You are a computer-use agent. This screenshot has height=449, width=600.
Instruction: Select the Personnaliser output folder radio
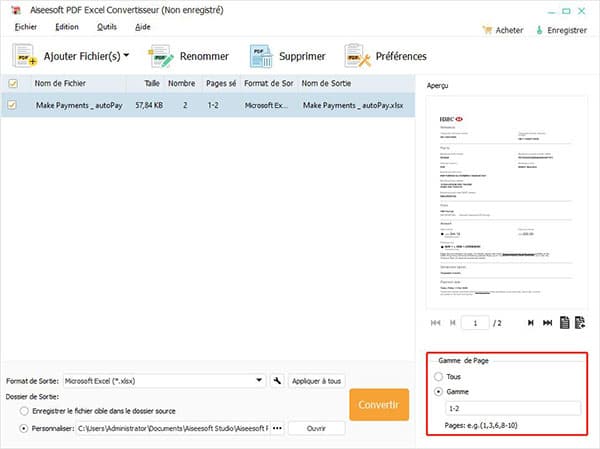point(24,428)
